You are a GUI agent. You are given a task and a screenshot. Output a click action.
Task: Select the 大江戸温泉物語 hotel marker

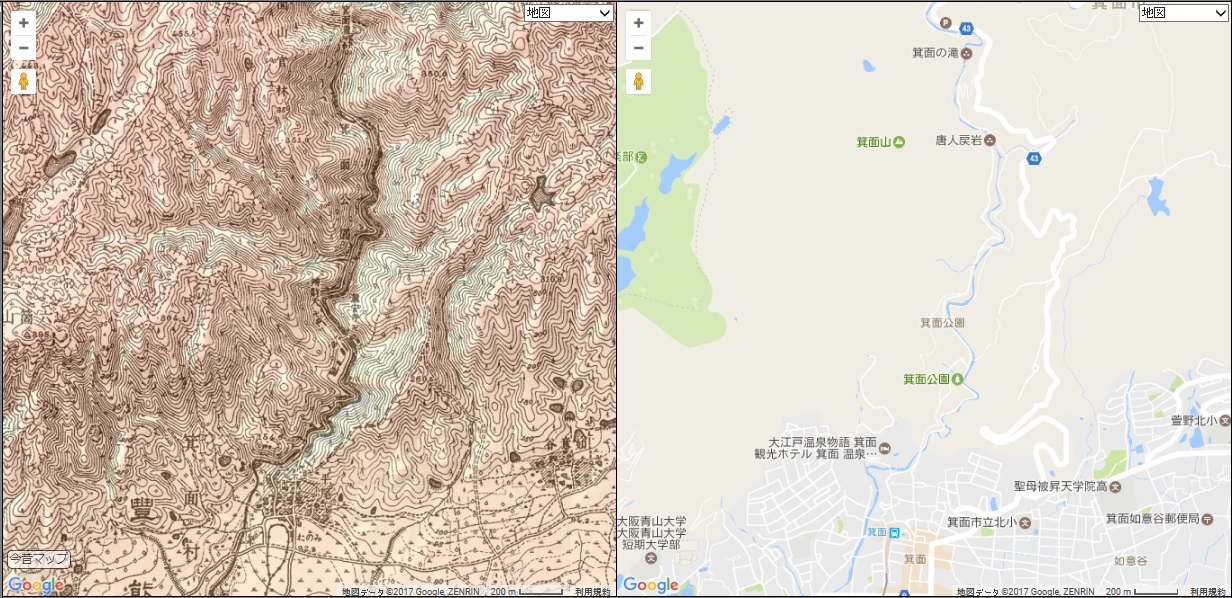pos(897,447)
